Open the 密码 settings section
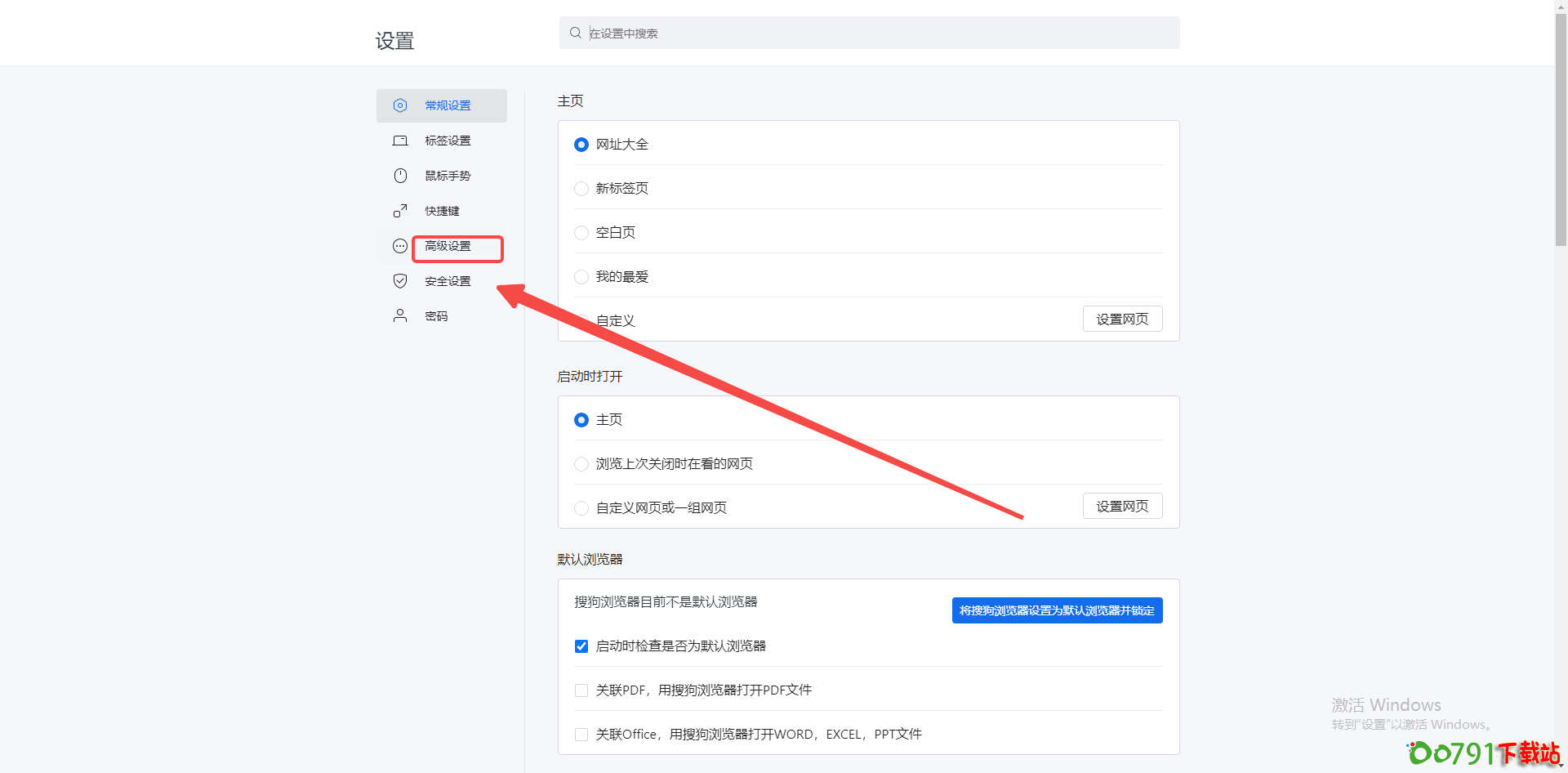This screenshot has height=773, width=1568. click(x=442, y=316)
